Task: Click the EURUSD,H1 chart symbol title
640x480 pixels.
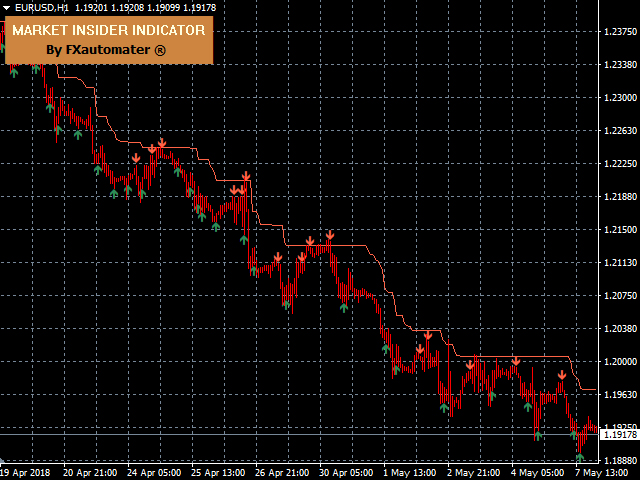Action: click(41, 7)
